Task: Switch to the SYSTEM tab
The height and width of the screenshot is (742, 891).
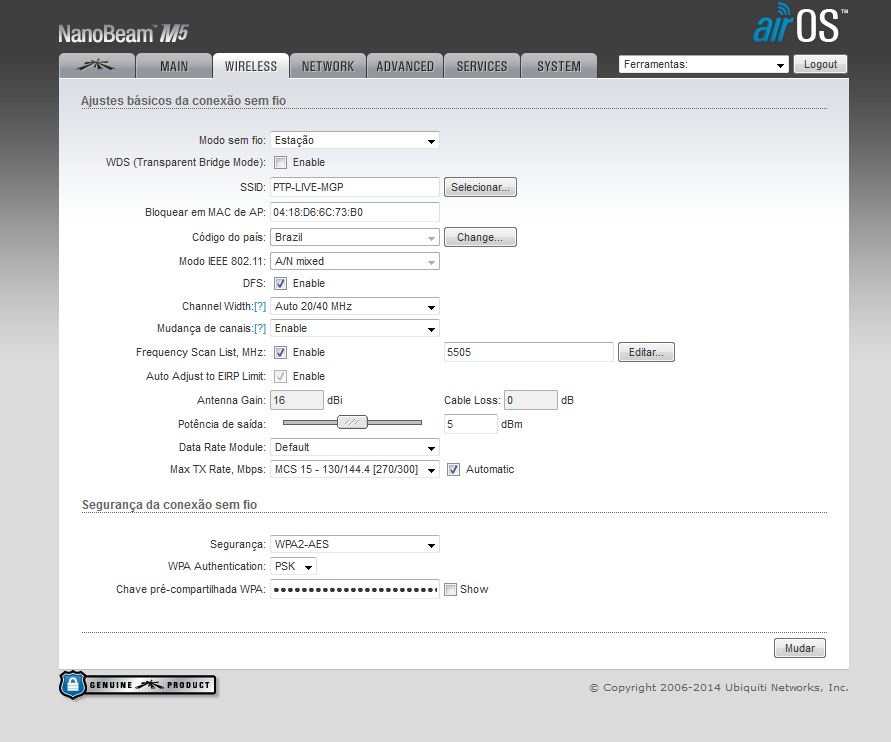Action: click(x=559, y=66)
